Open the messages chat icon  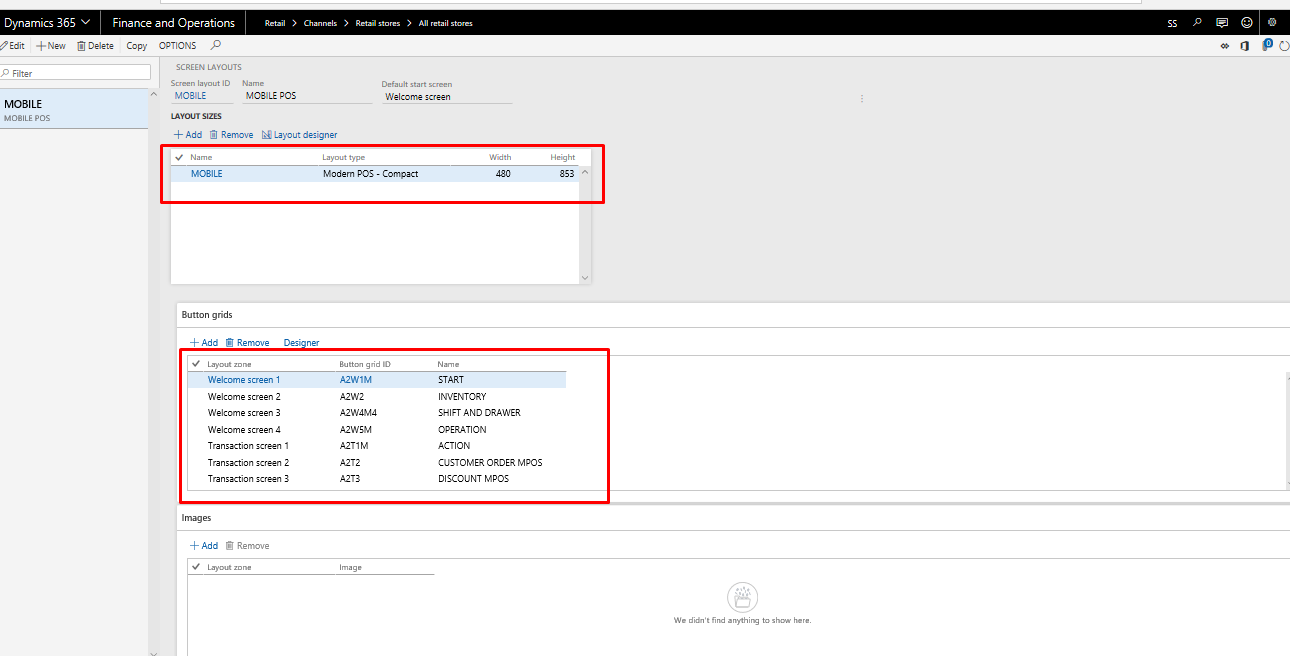[1222, 22]
